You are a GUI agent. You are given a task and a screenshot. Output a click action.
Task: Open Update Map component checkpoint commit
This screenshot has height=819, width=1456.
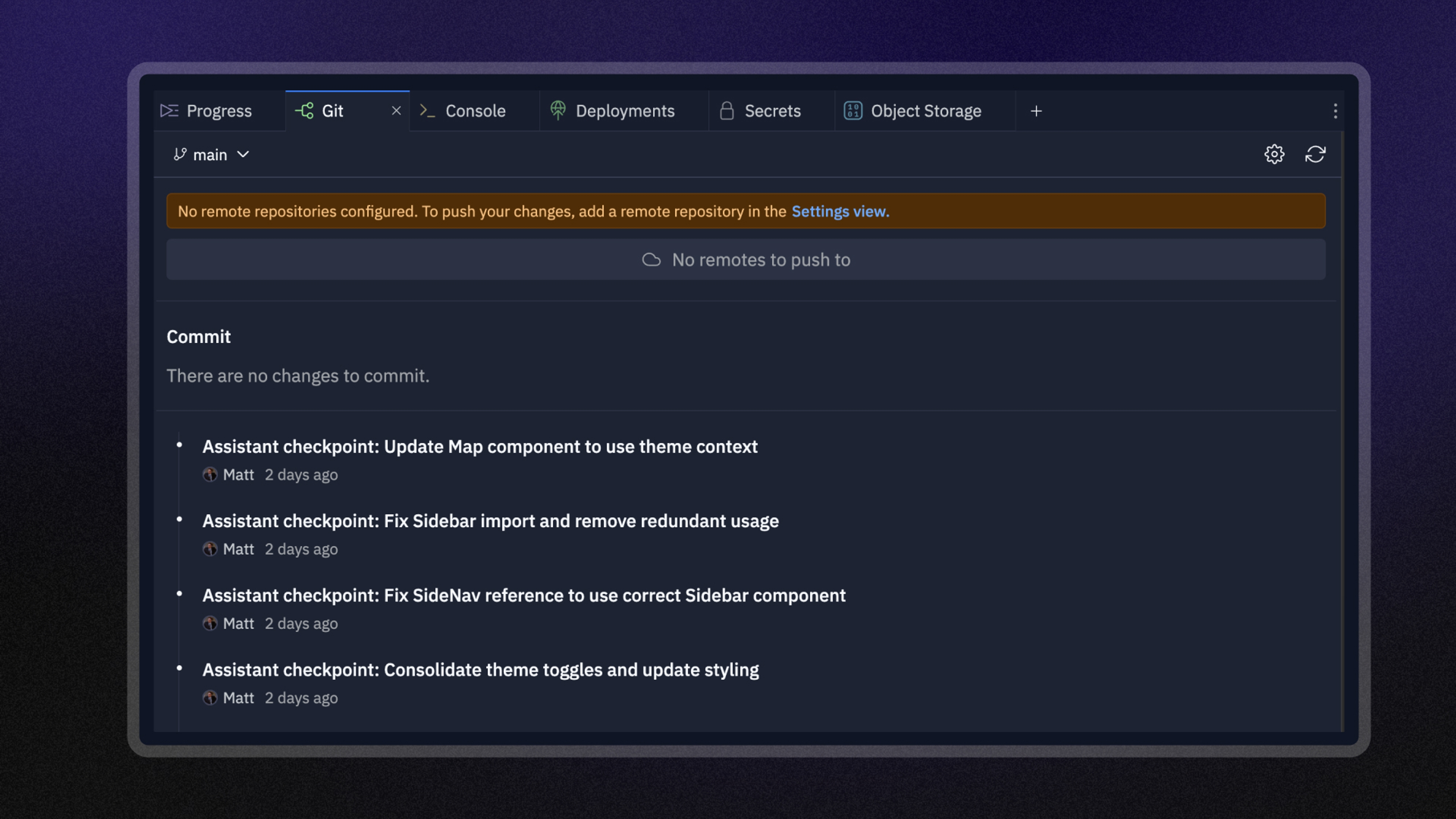[x=479, y=447]
